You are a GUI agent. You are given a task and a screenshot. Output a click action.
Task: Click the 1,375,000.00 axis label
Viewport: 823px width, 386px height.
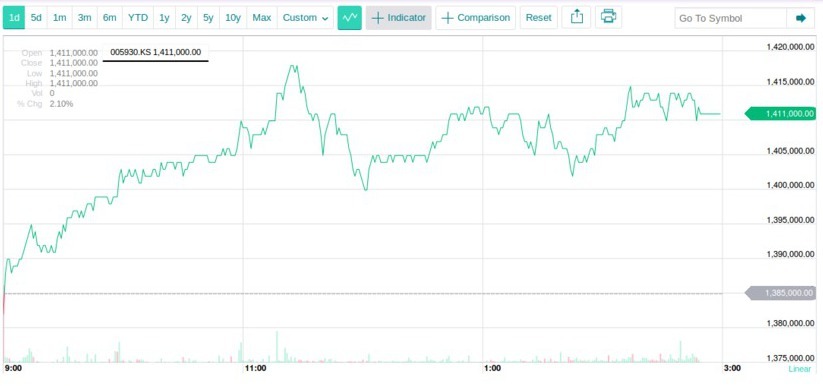click(x=790, y=358)
